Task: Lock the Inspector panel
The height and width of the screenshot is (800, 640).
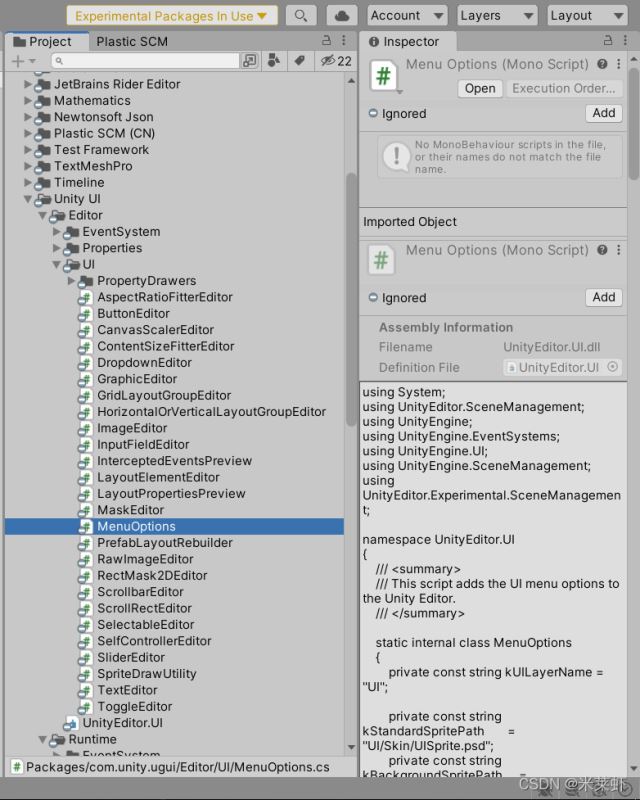Action: [608, 40]
